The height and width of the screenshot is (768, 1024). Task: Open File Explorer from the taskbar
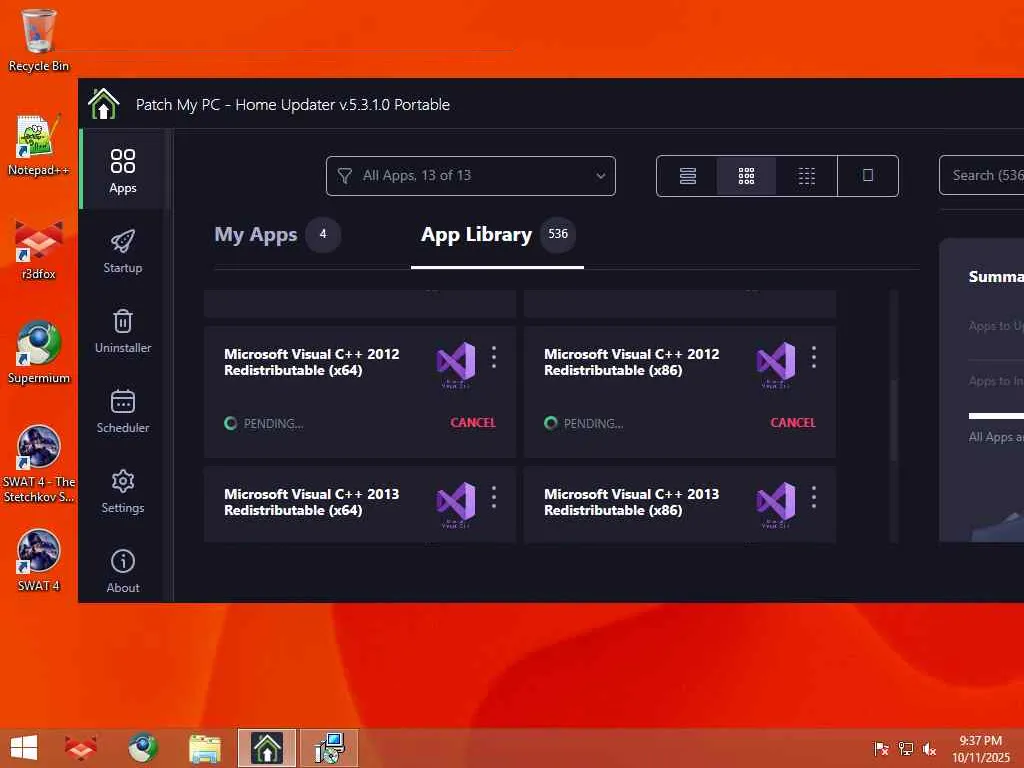tap(204, 748)
